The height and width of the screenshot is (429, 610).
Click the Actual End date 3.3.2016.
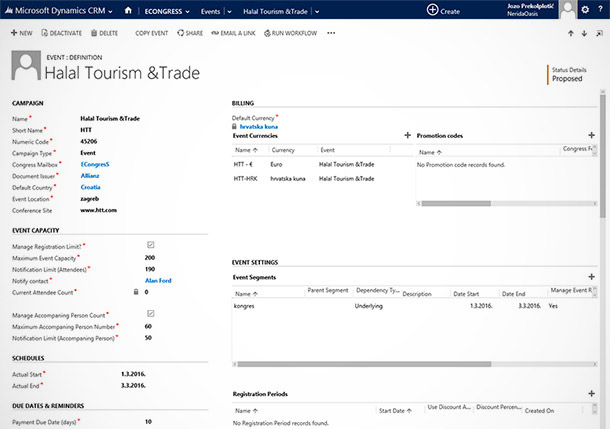tap(133, 385)
